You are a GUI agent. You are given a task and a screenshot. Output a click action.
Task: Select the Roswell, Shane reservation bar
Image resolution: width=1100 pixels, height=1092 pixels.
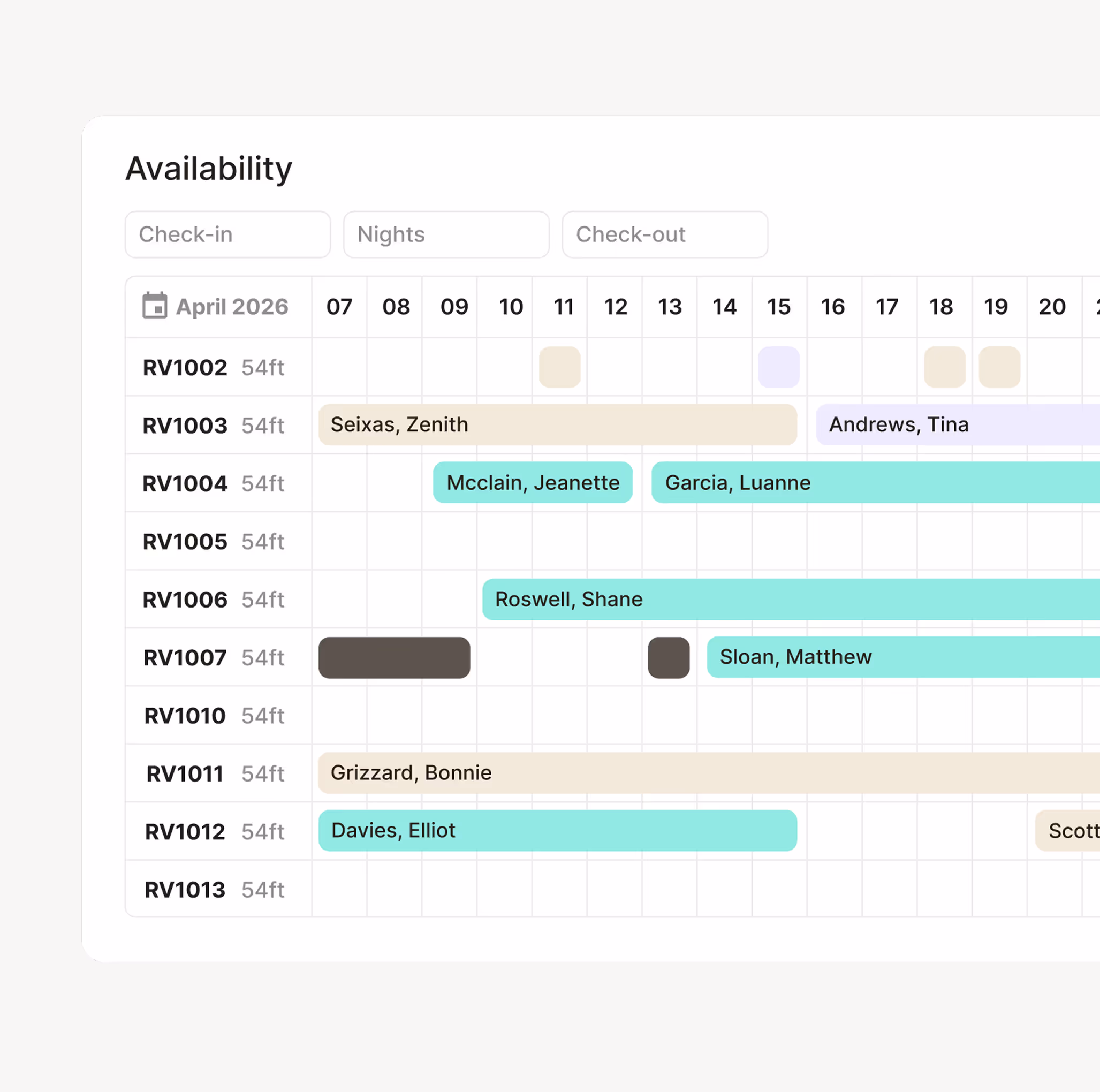[x=790, y=600]
